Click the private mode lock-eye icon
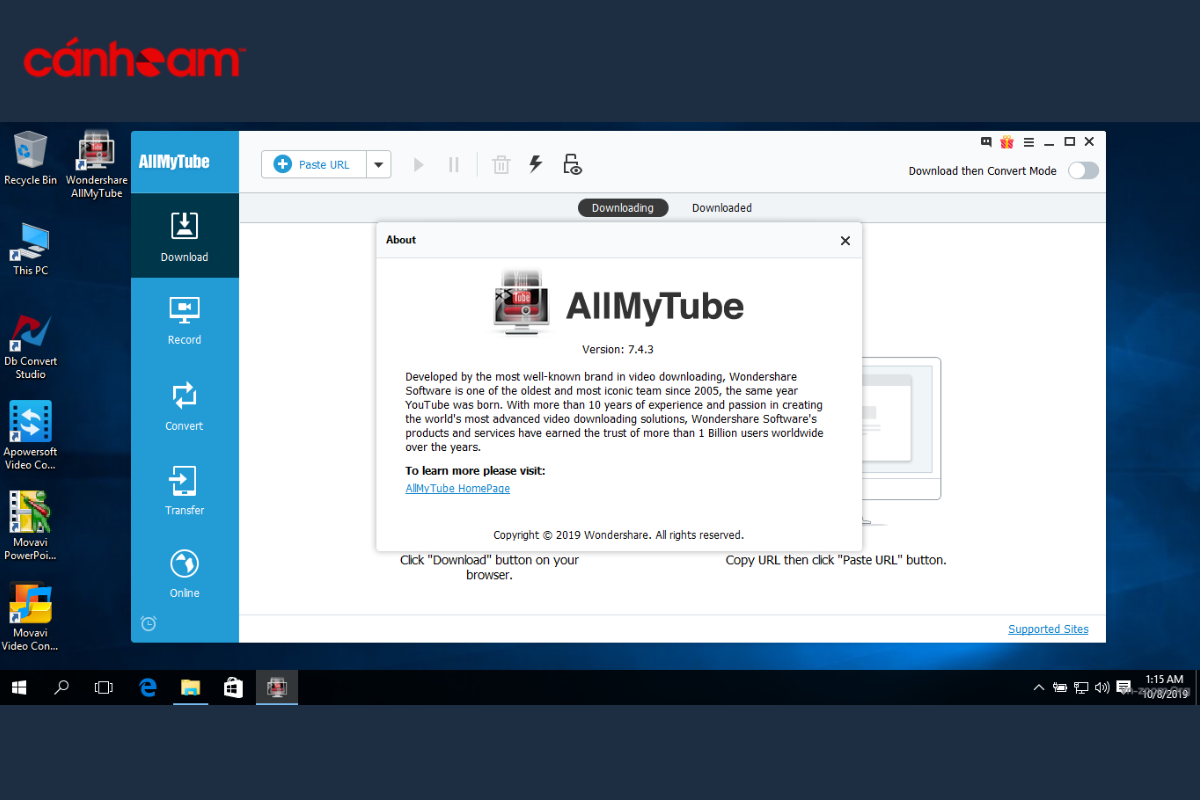The width and height of the screenshot is (1200, 800). (x=571, y=165)
